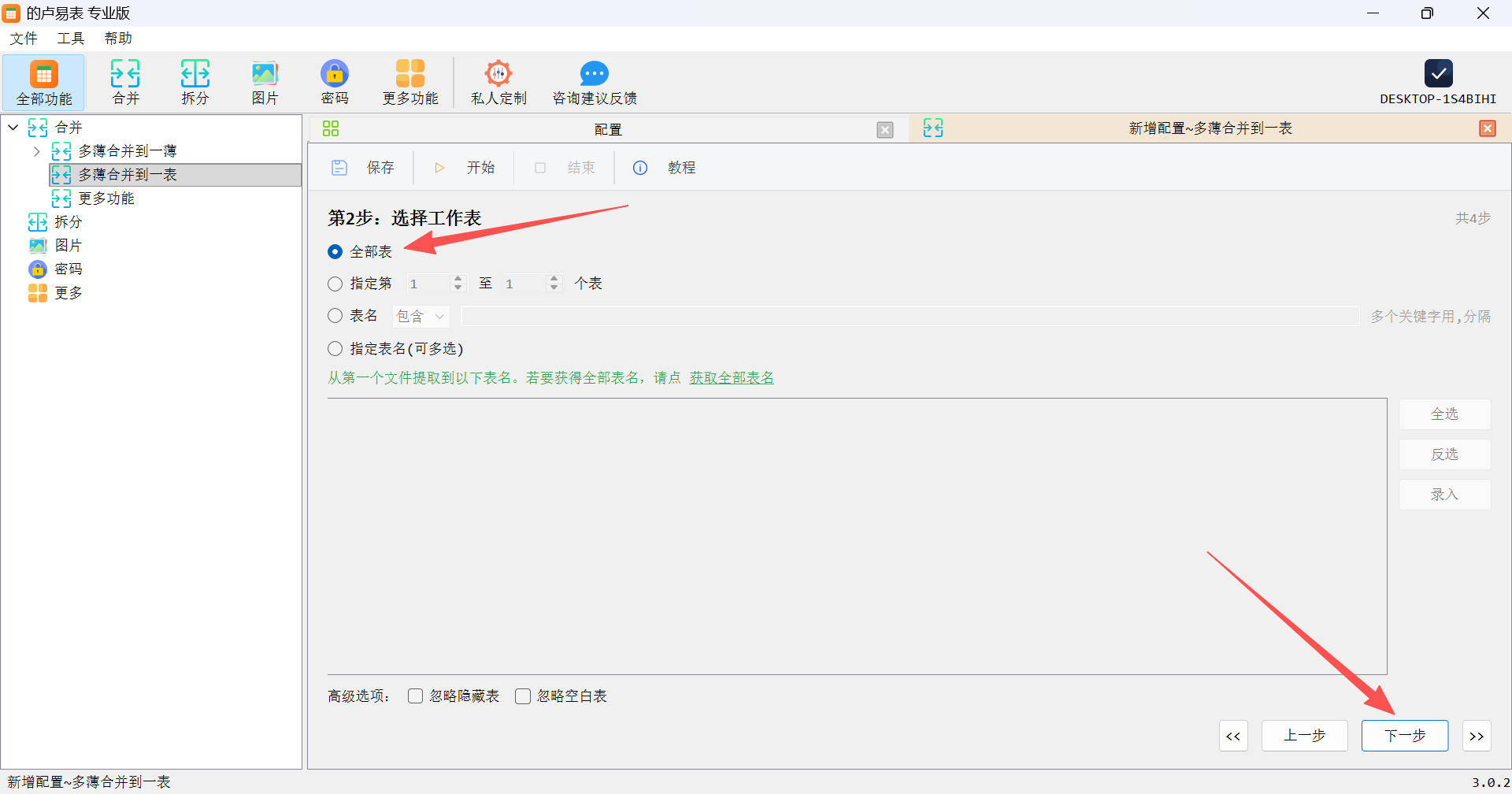
Task: Open 更多功能 in the toolbar
Action: tap(410, 82)
